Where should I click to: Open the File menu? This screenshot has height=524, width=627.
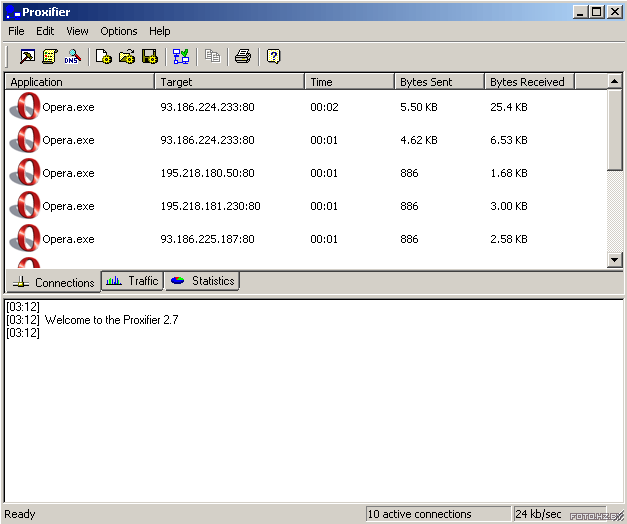16,31
